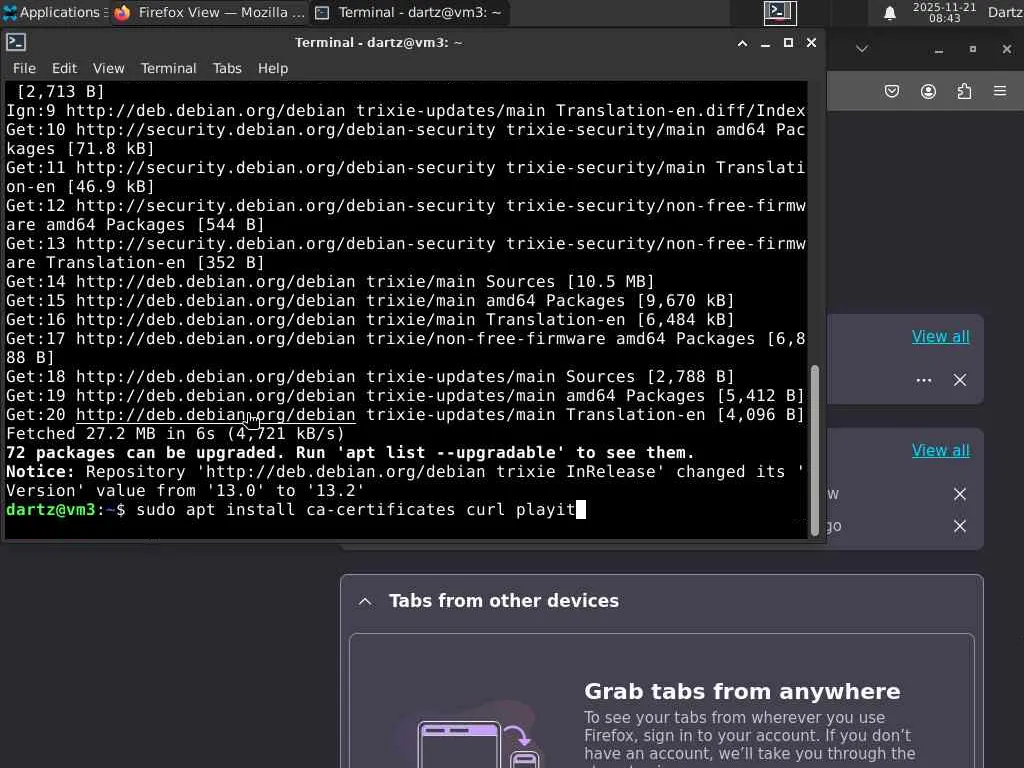Click Firefox Save to Pocket icon

point(891,91)
